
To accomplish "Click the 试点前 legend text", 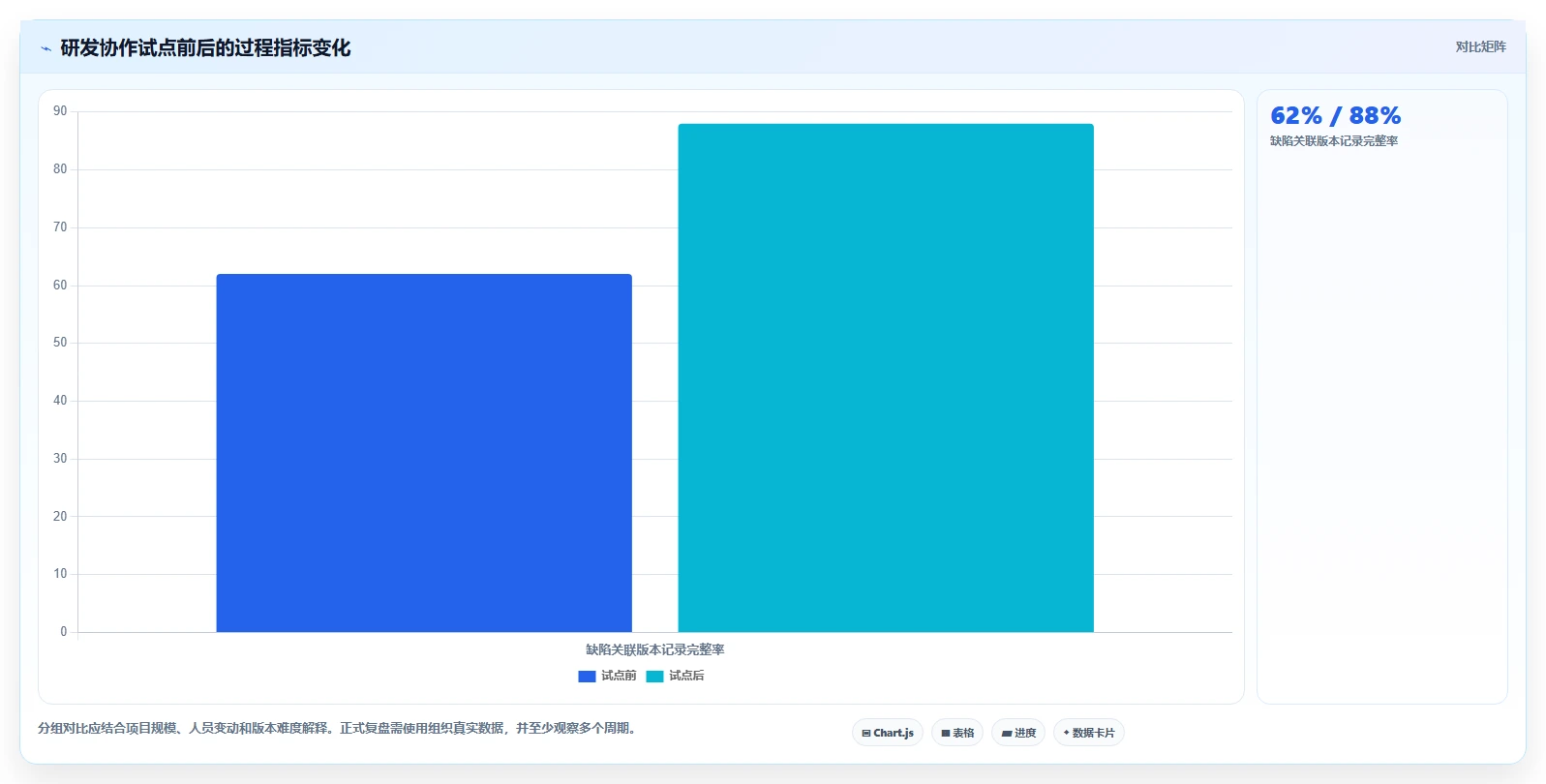I will [619, 676].
